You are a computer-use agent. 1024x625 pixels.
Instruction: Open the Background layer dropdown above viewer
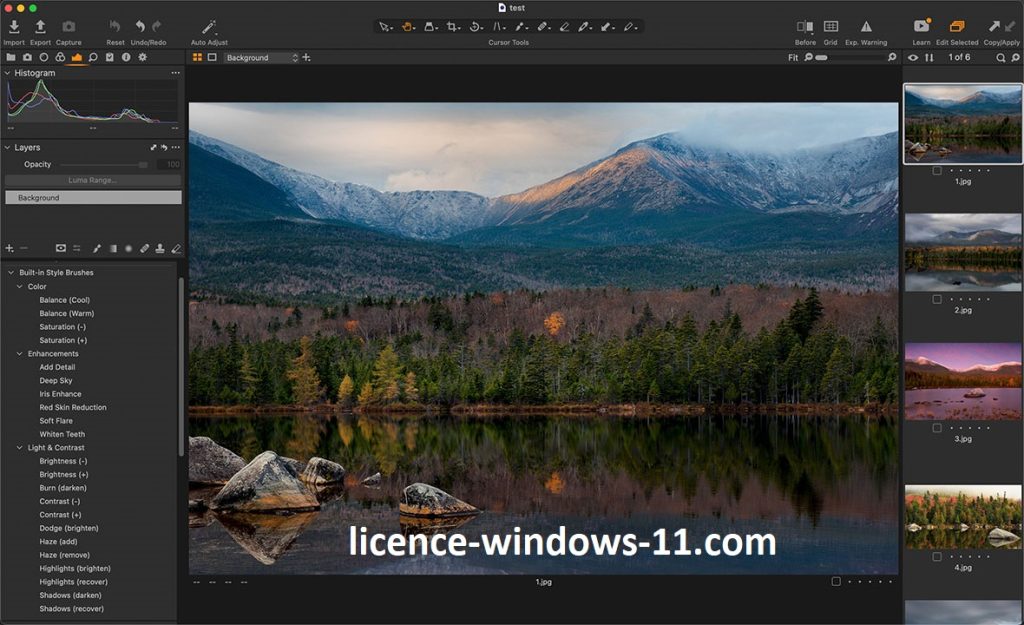261,58
